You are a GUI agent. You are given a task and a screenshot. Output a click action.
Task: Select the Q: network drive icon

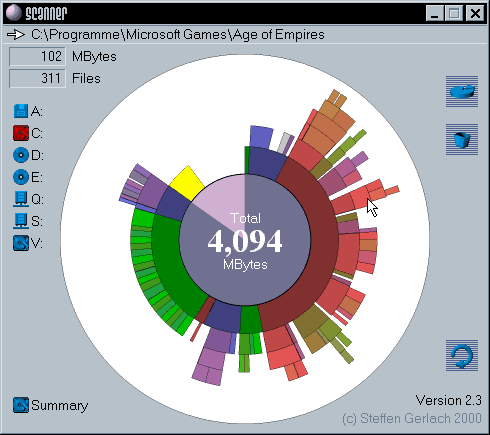21,199
